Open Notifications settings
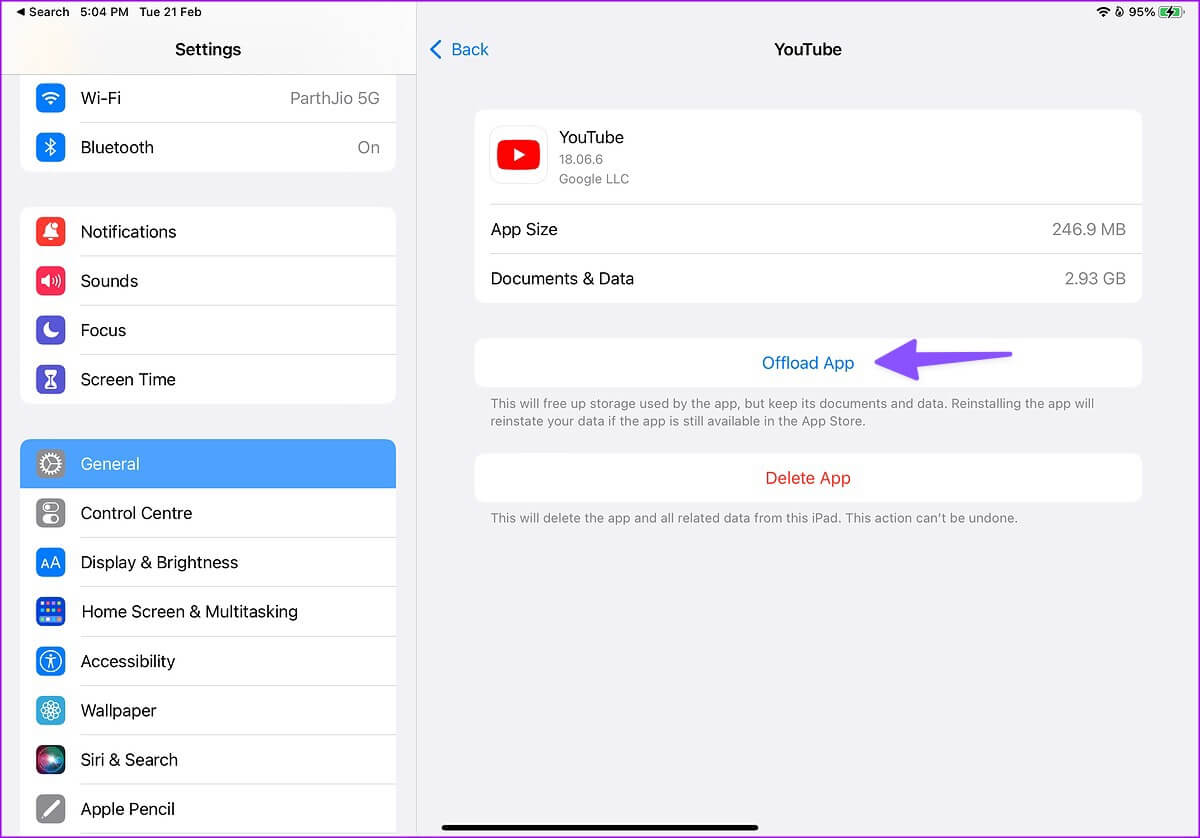This screenshot has height=838, width=1200. [208, 231]
